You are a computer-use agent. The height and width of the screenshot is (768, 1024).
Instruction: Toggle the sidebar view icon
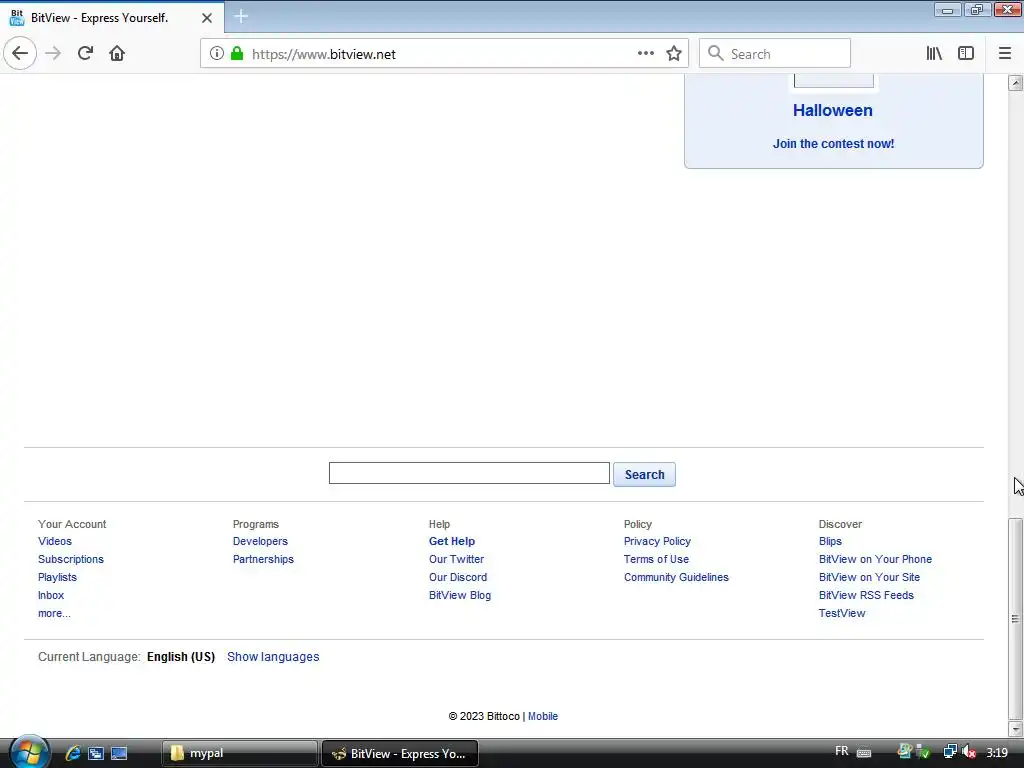966,54
